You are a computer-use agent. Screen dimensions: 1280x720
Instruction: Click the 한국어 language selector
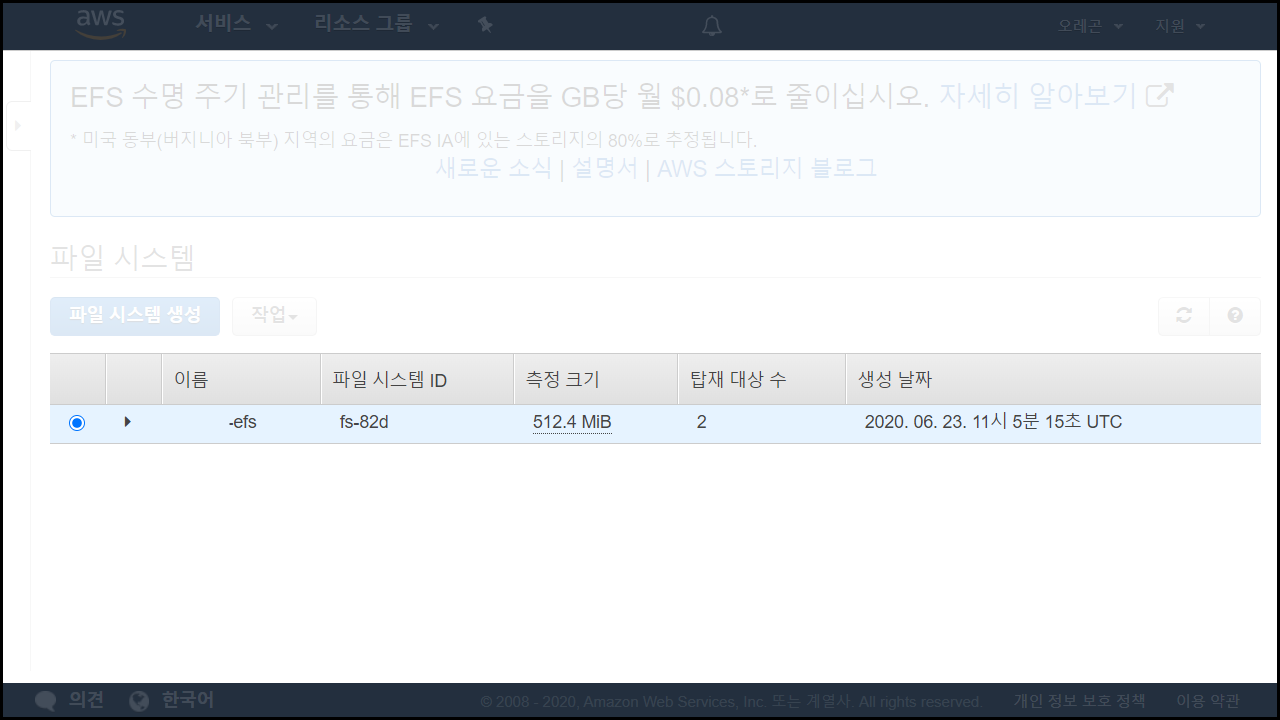pyautogui.click(x=188, y=700)
